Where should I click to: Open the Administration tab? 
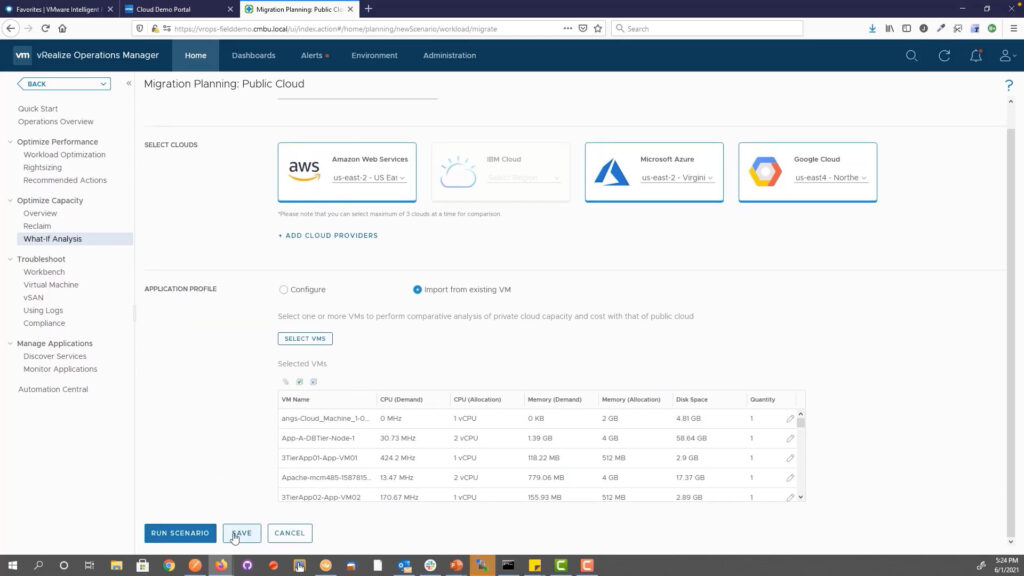click(x=449, y=56)
